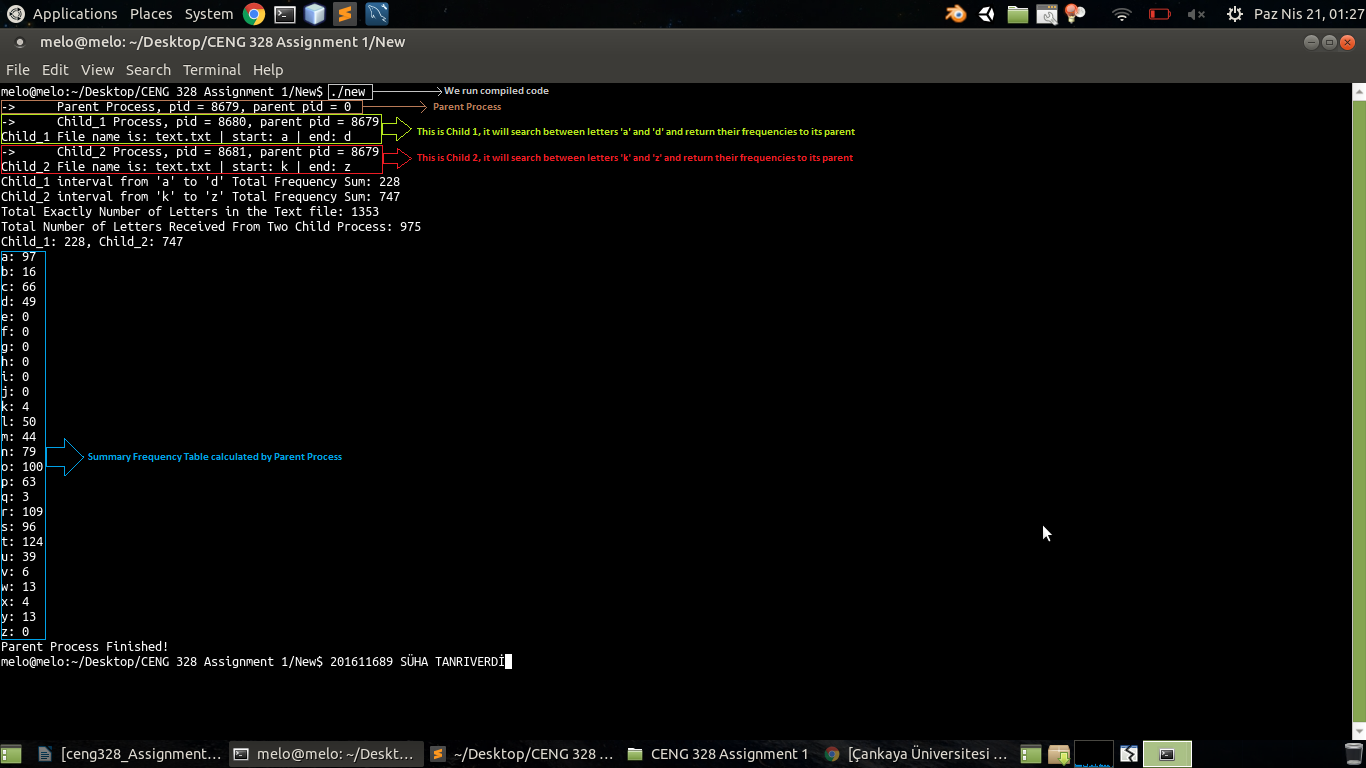Open the terminal File menu

click(x=18, y=70)
